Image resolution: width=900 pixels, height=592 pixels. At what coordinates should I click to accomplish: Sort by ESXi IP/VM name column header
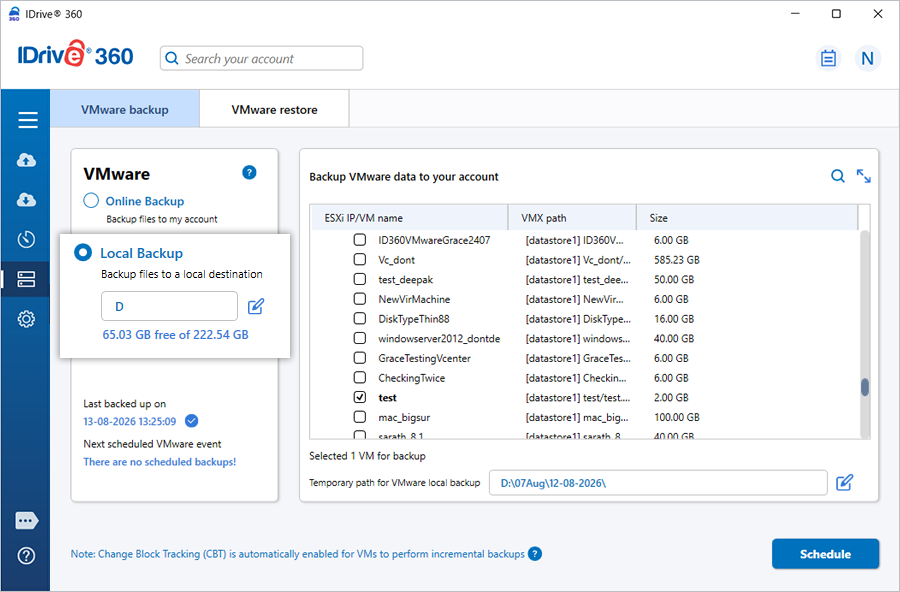[x=409, y=218]
